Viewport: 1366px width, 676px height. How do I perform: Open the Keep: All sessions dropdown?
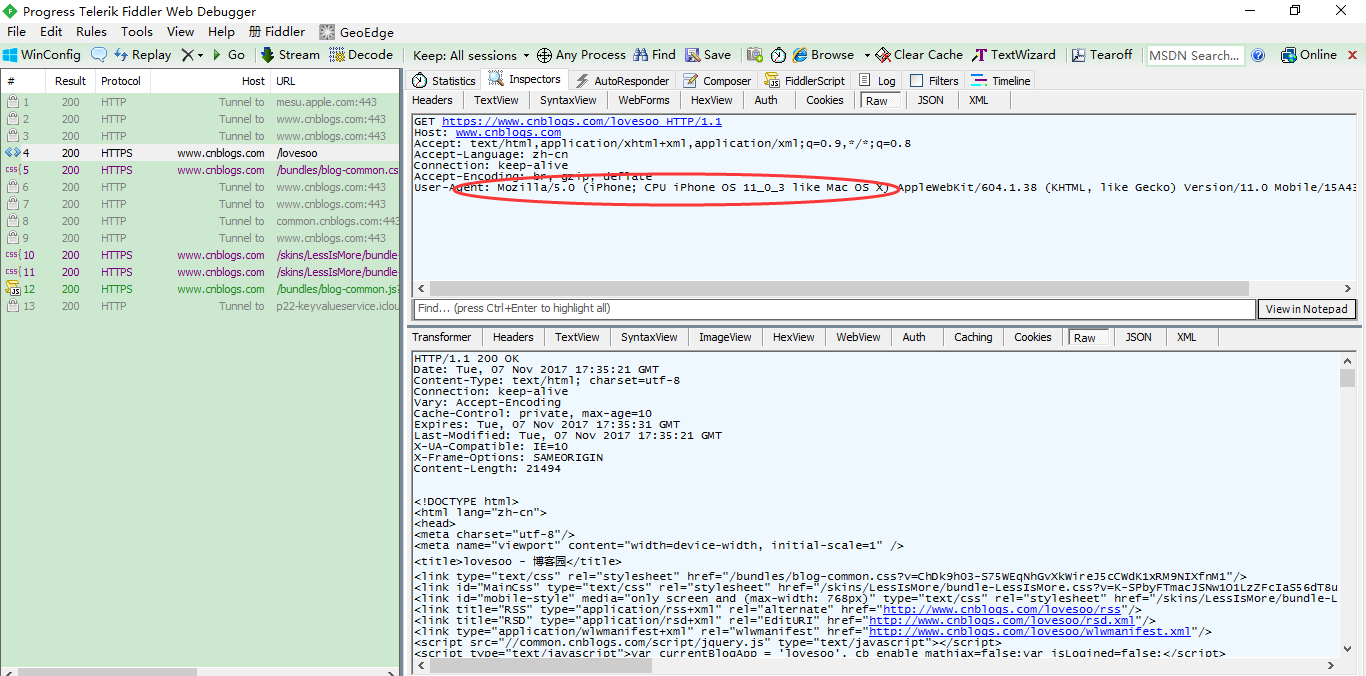pos(471,55)
